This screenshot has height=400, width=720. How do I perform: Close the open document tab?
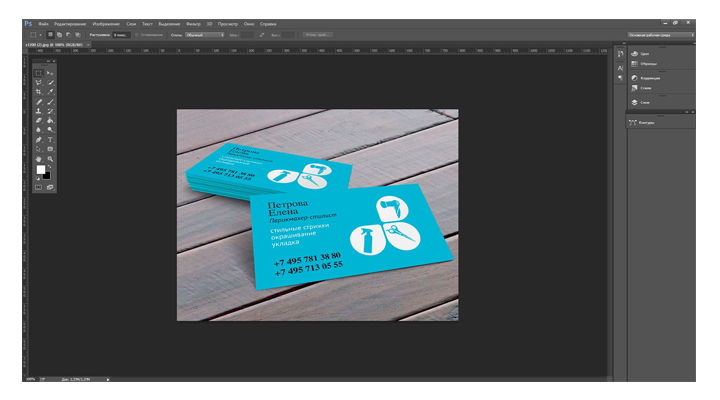(88, 45)
